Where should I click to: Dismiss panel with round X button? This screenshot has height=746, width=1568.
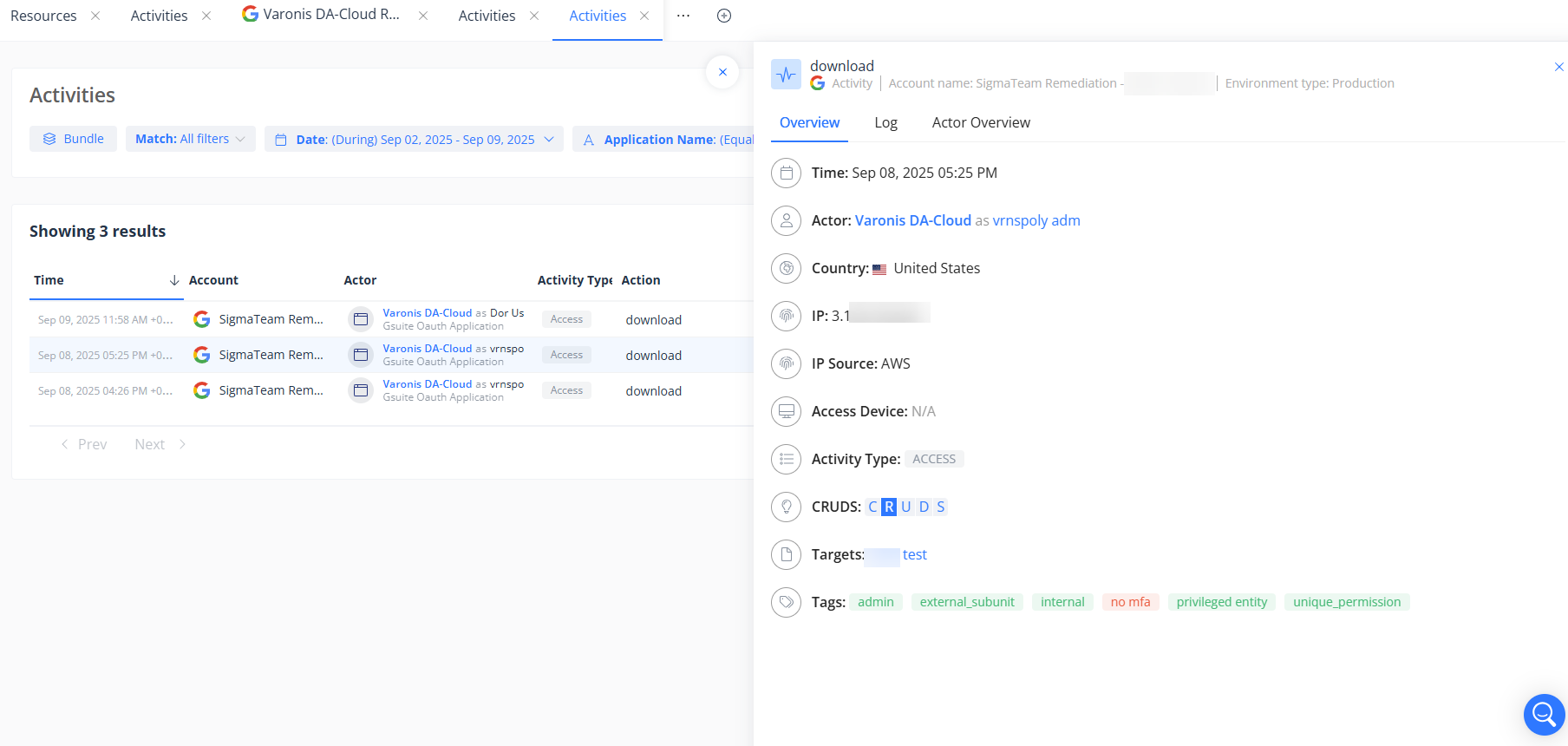tap(722, 72)
